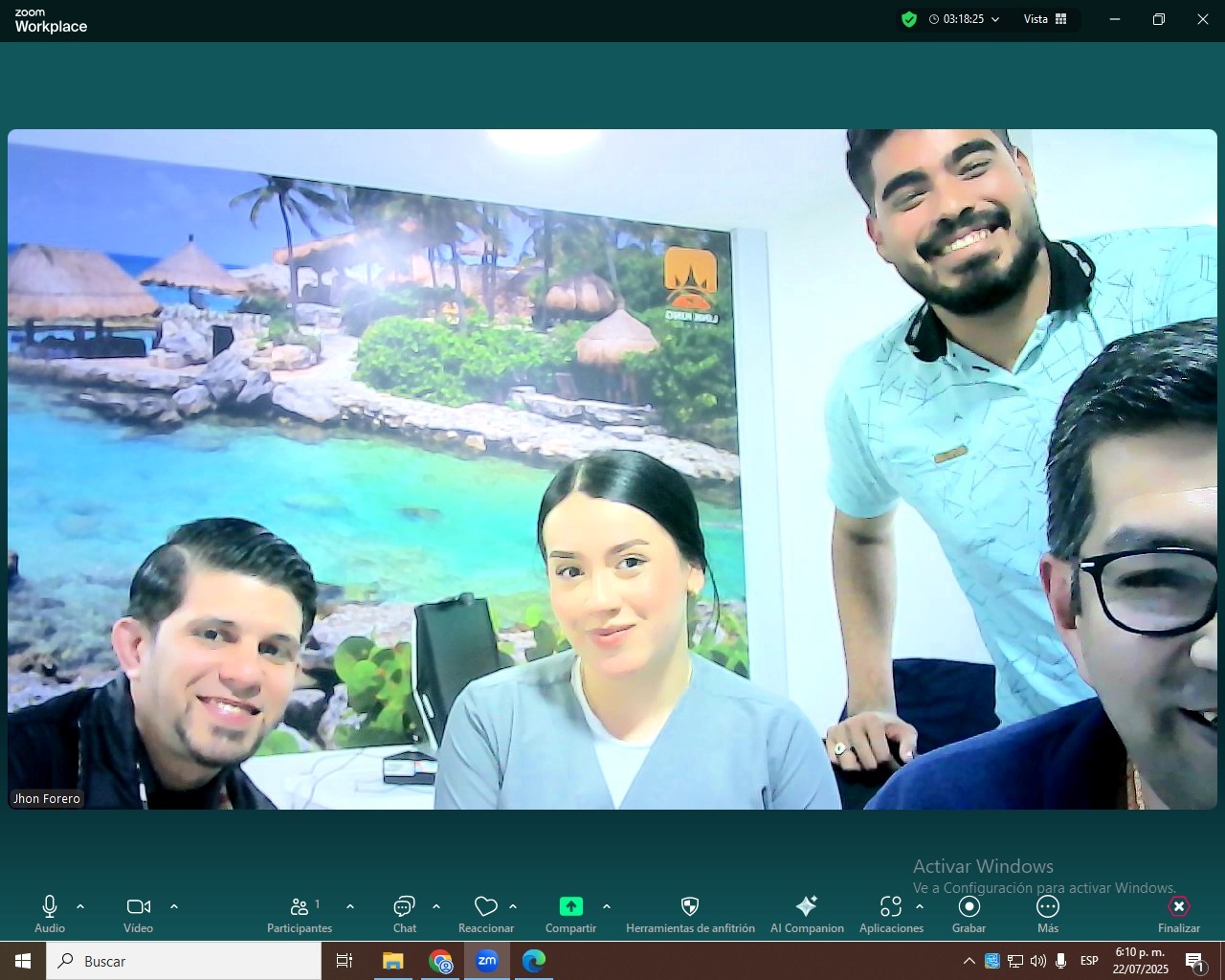Expand the meeting timer dropdown
The height and width of the screenshot is (980, 1225).
pyautogui.click(x=995, y=19)
